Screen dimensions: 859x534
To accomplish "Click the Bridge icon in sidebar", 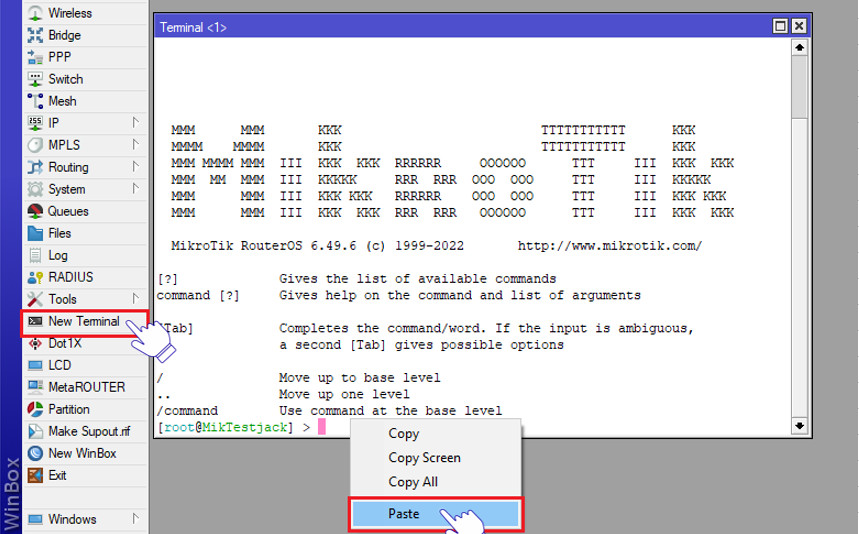I will click(x=35, y=35).
